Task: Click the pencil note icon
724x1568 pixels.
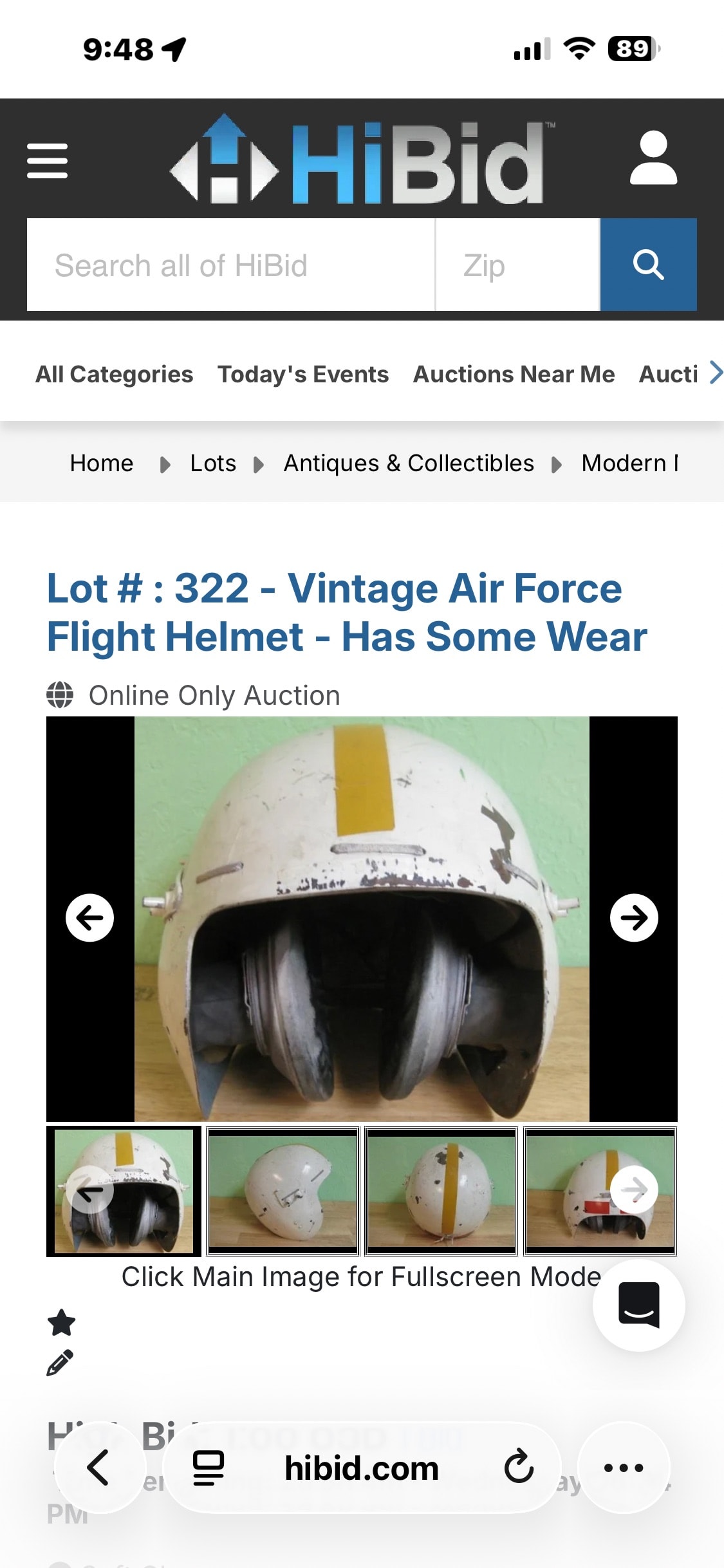Action: (x=60, y=1363)
